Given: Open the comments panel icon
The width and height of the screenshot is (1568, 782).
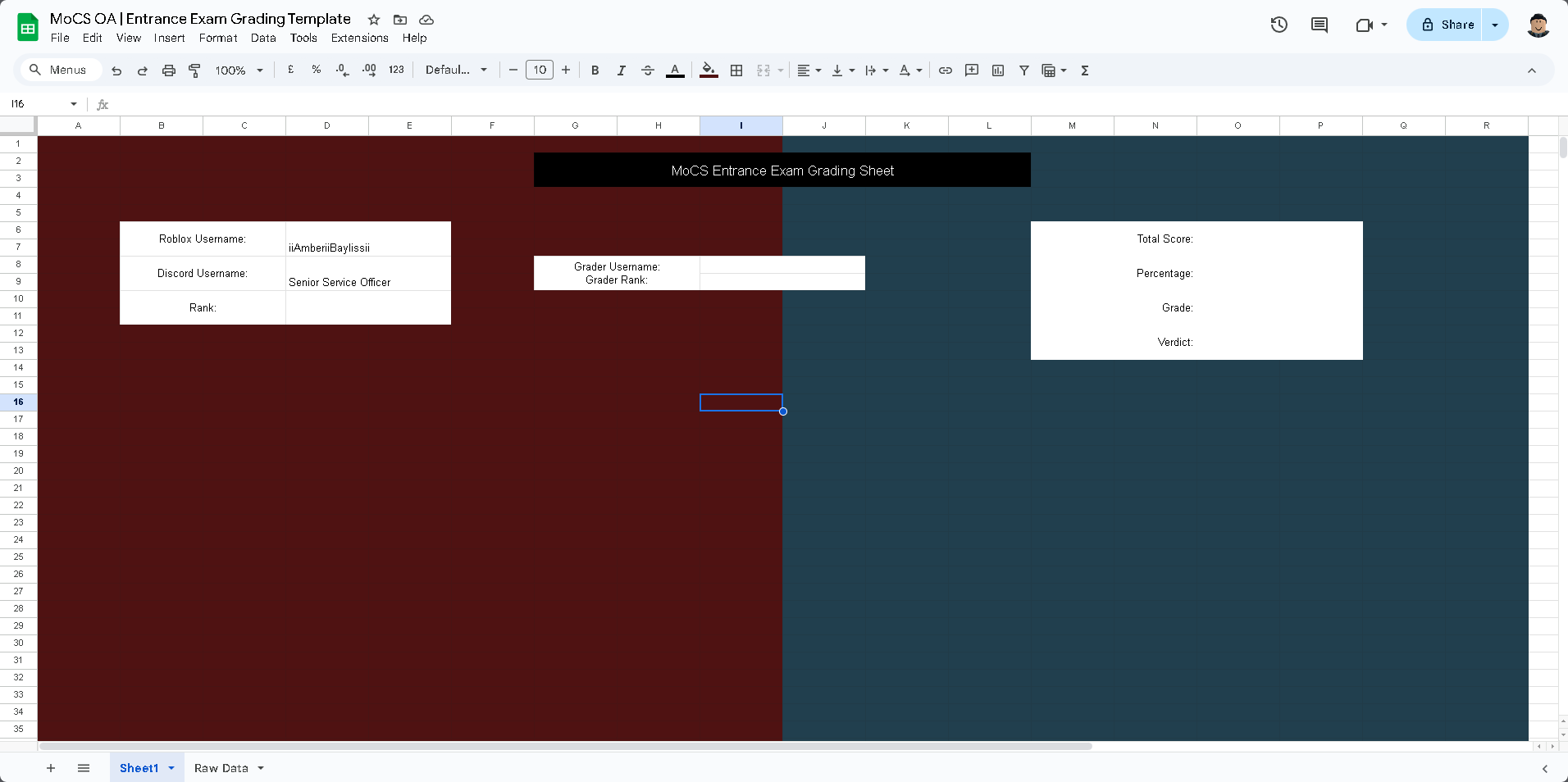Looking at the screenshot, I should point(1319,25).
